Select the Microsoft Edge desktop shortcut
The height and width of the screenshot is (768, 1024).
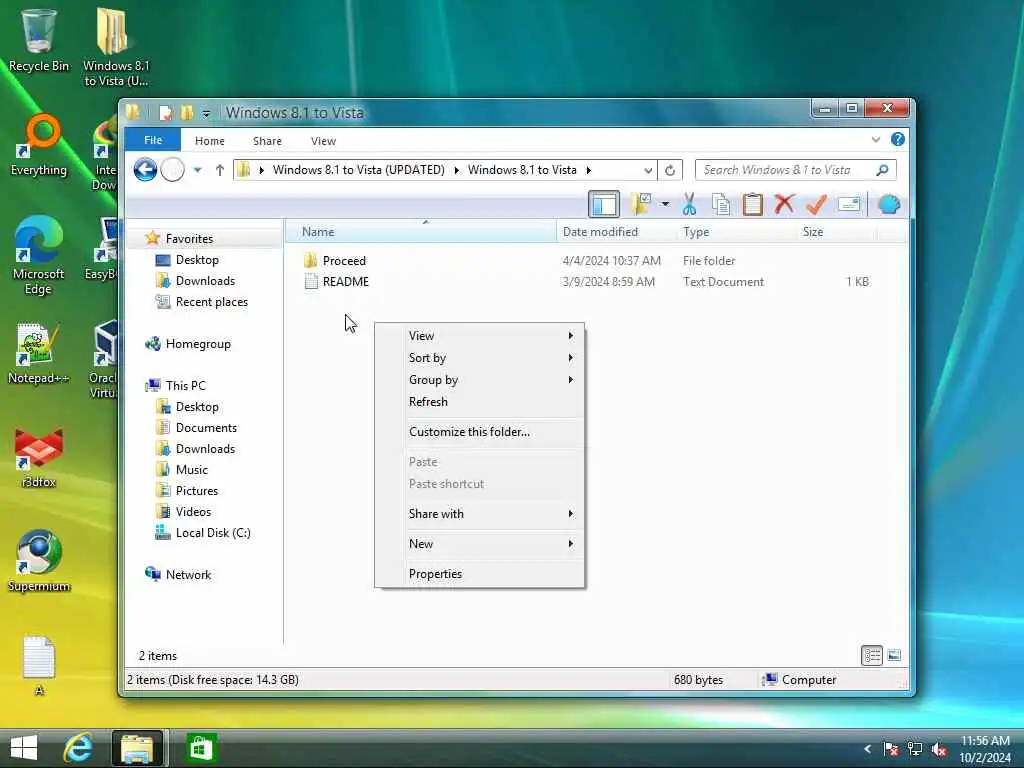click(39, 256)
